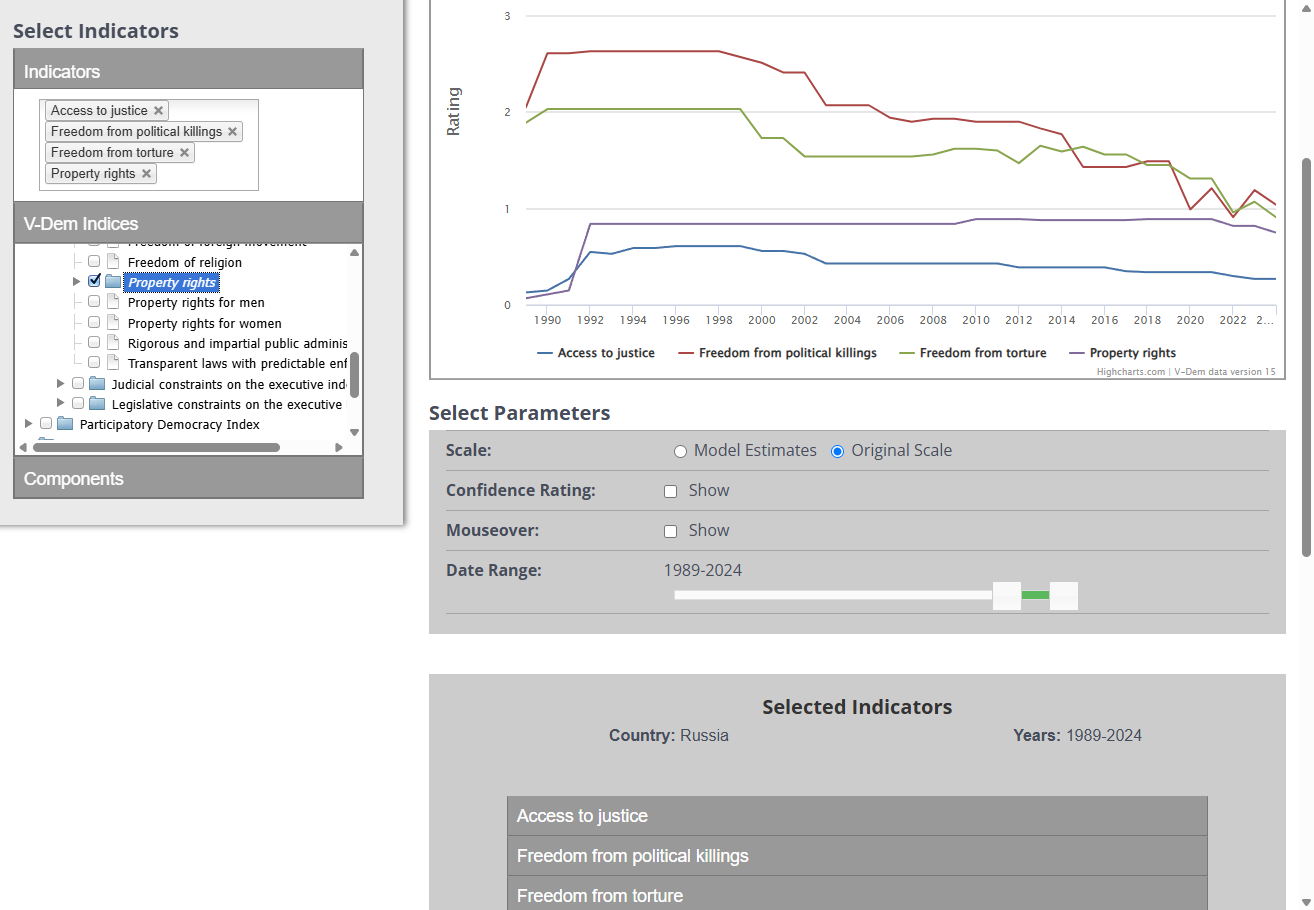Click the Rigorous and impartial document icon

[x=113, y=343]
